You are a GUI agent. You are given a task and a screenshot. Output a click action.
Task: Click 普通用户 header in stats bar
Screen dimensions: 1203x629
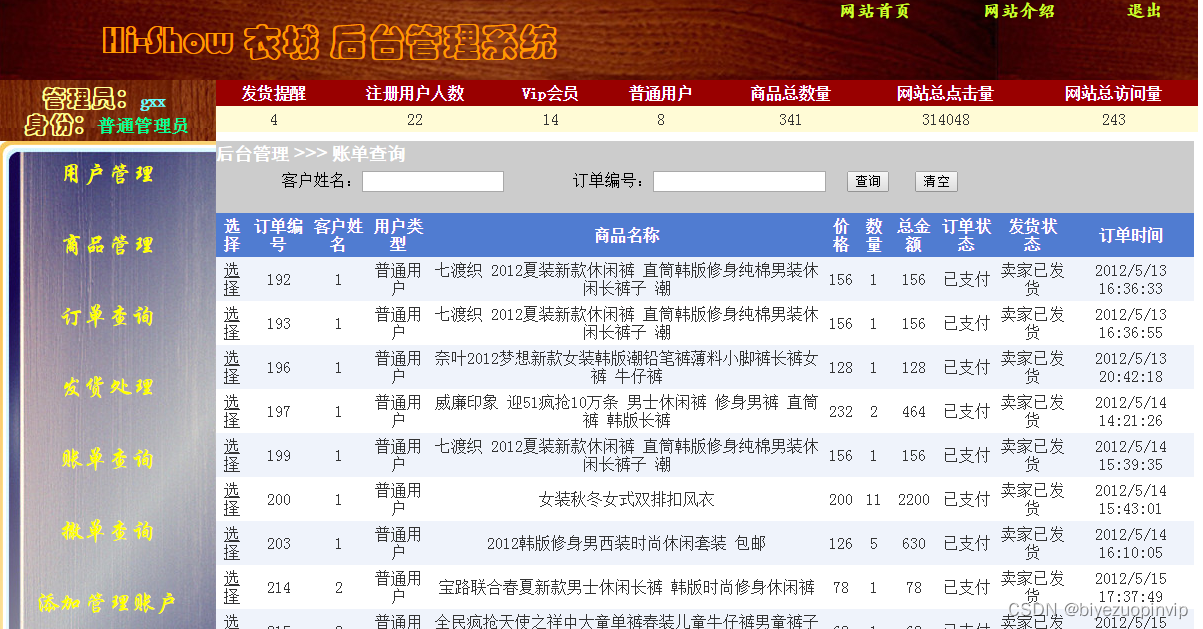661,93
